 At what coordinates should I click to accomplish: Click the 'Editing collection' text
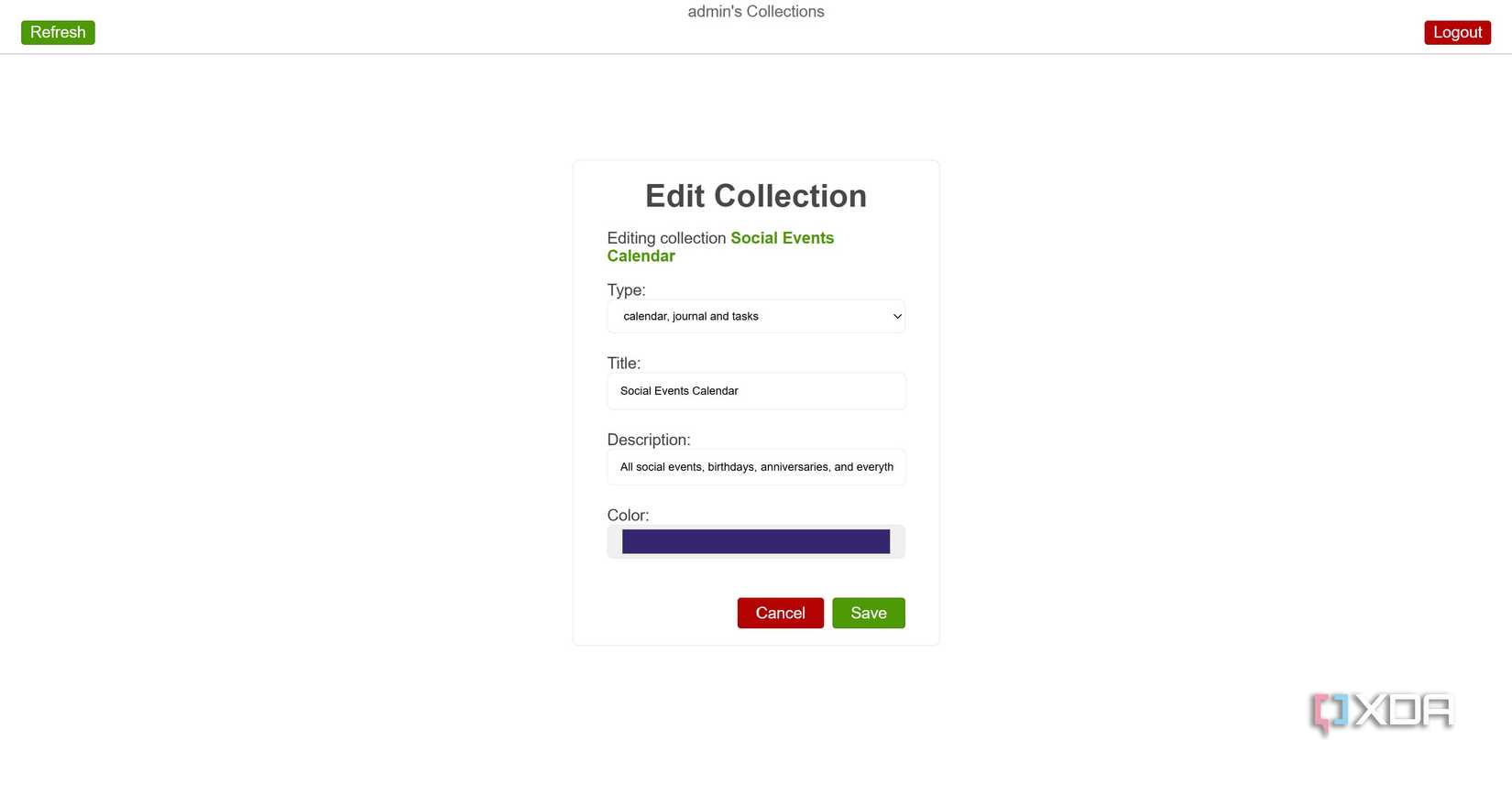[666, 238]
